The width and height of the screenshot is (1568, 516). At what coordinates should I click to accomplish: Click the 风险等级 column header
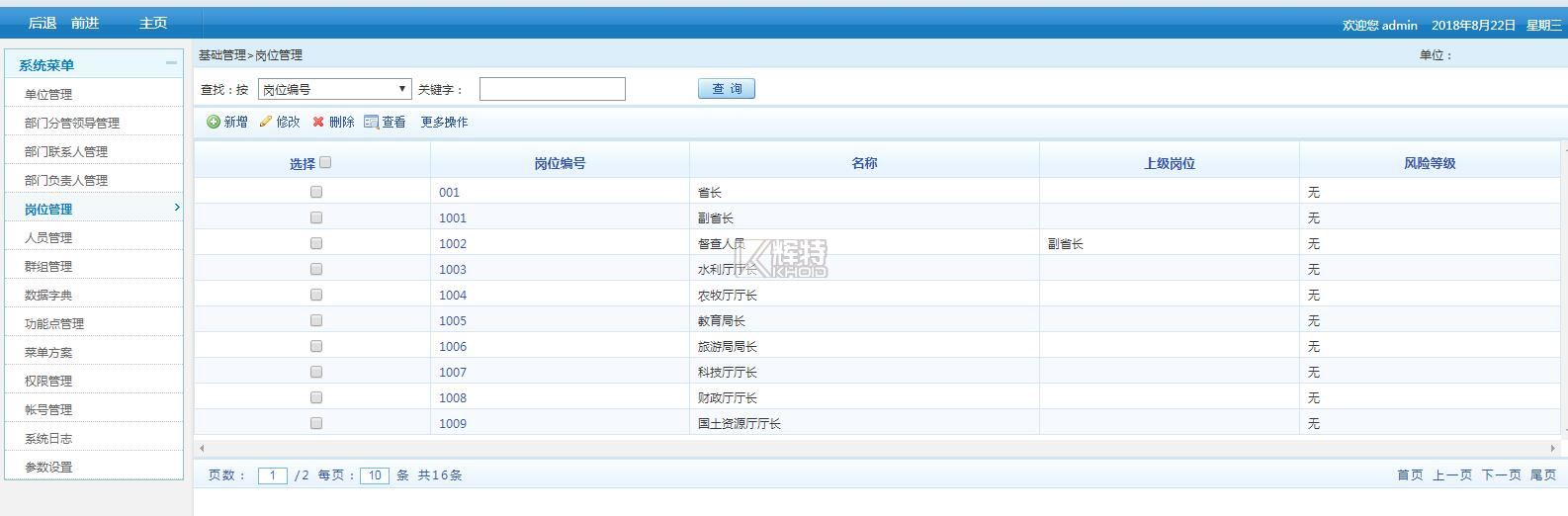(1429, 163)
